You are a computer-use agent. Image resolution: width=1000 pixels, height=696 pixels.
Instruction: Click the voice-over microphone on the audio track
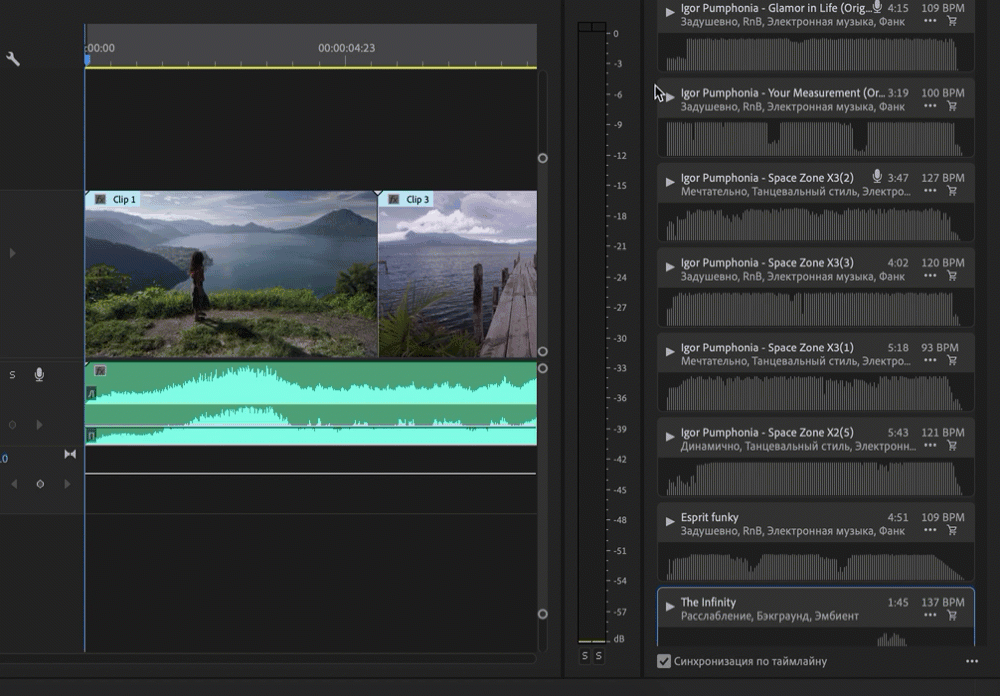[39, 375]
